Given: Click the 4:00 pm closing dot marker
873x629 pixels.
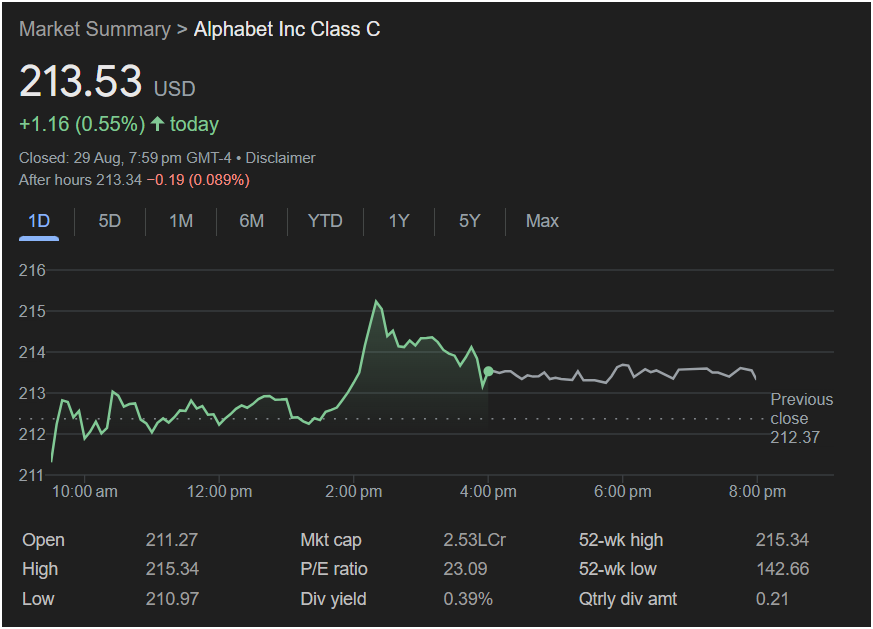Looking at the screenshot, I should (488, 372).
